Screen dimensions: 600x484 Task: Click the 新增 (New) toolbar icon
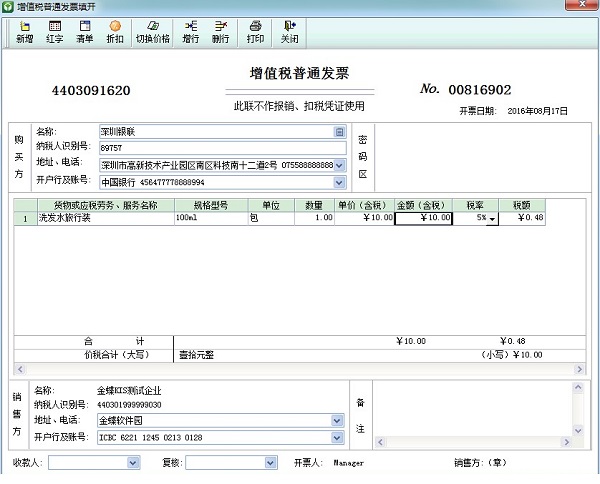[22, 31]
